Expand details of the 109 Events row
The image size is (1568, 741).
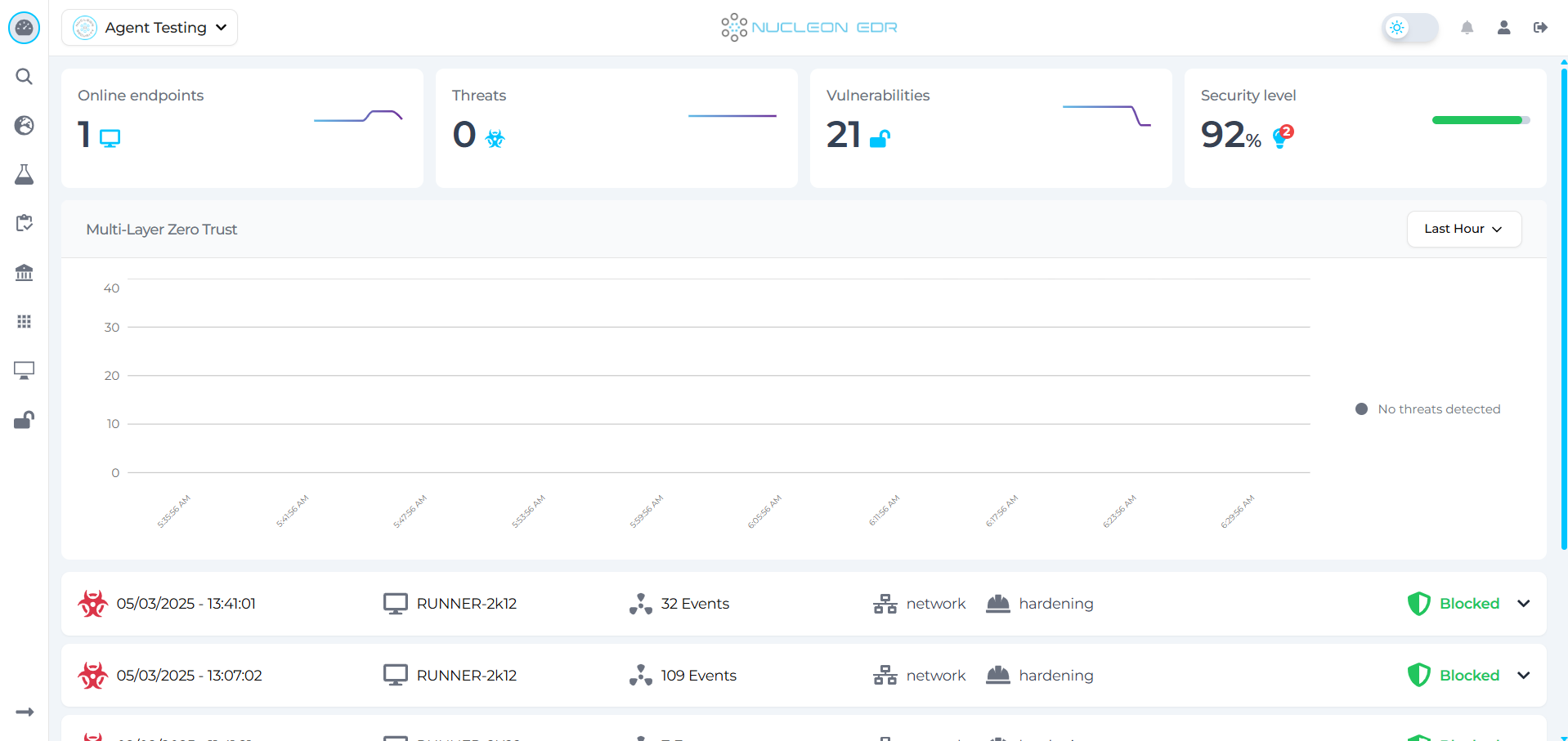pyautogui.click(x=1523, y=675)
